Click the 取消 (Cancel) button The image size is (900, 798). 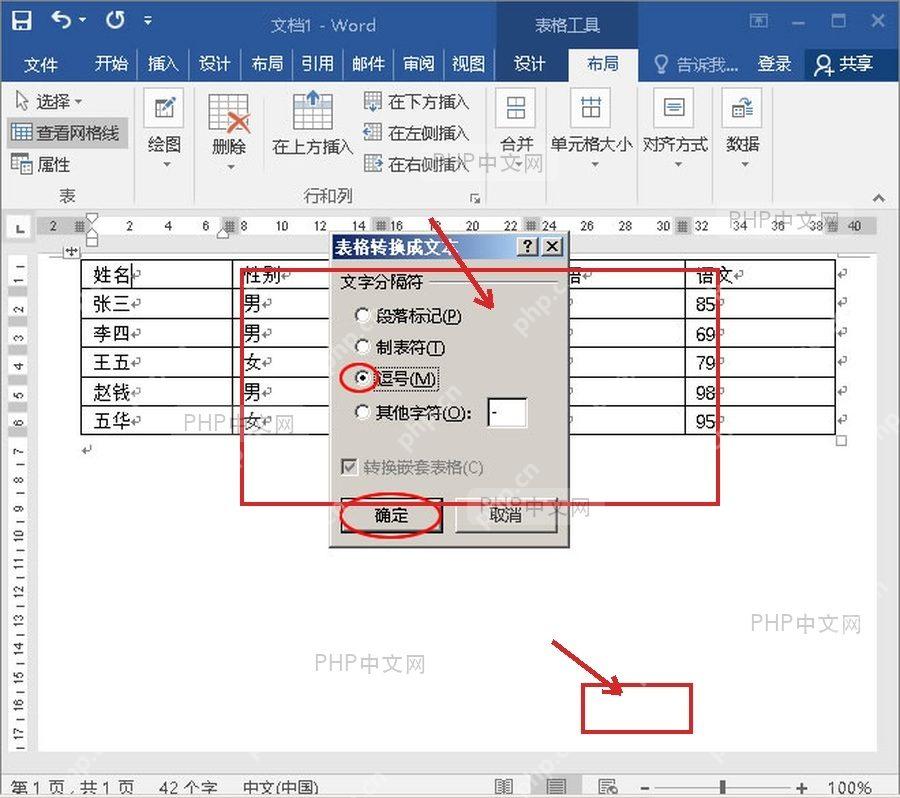(506, 516)
